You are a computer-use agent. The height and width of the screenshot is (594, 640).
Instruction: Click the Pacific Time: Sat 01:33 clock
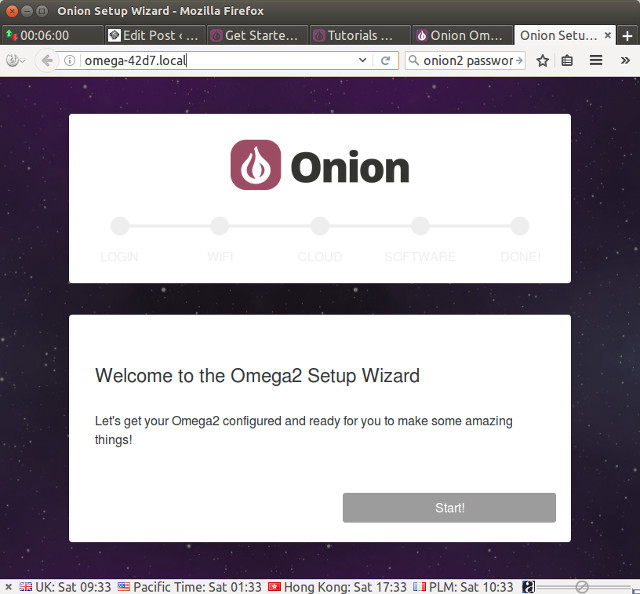[189, 587]
